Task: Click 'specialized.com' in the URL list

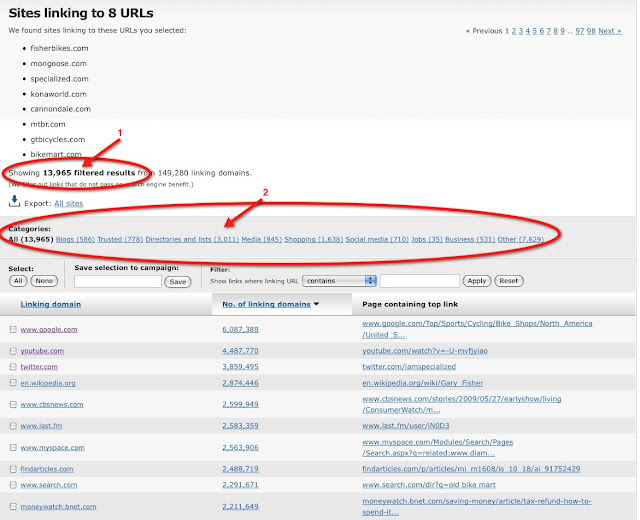Action: pos(60,79)
